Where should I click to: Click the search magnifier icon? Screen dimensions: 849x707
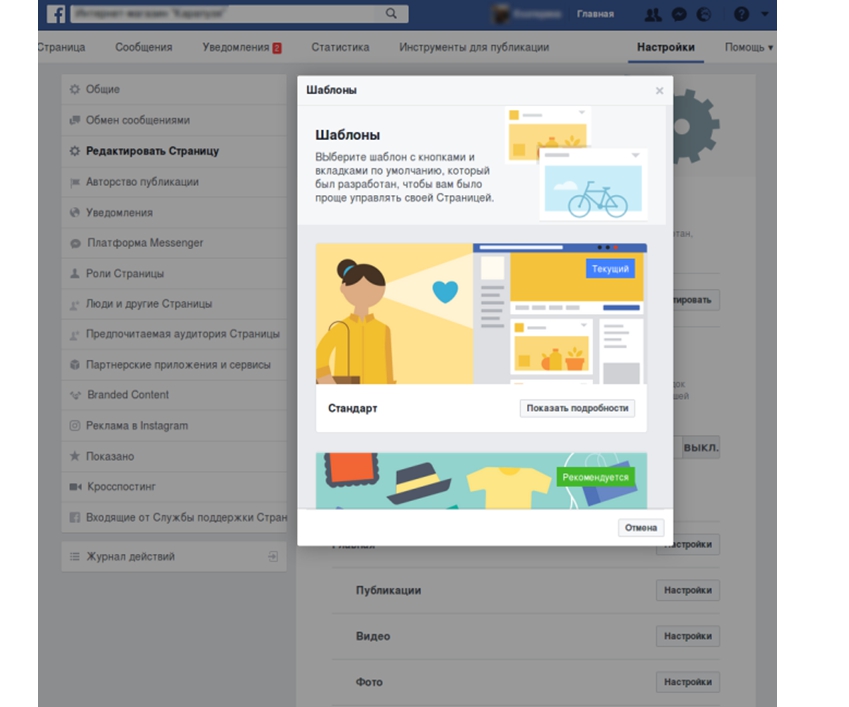[392, 14]
